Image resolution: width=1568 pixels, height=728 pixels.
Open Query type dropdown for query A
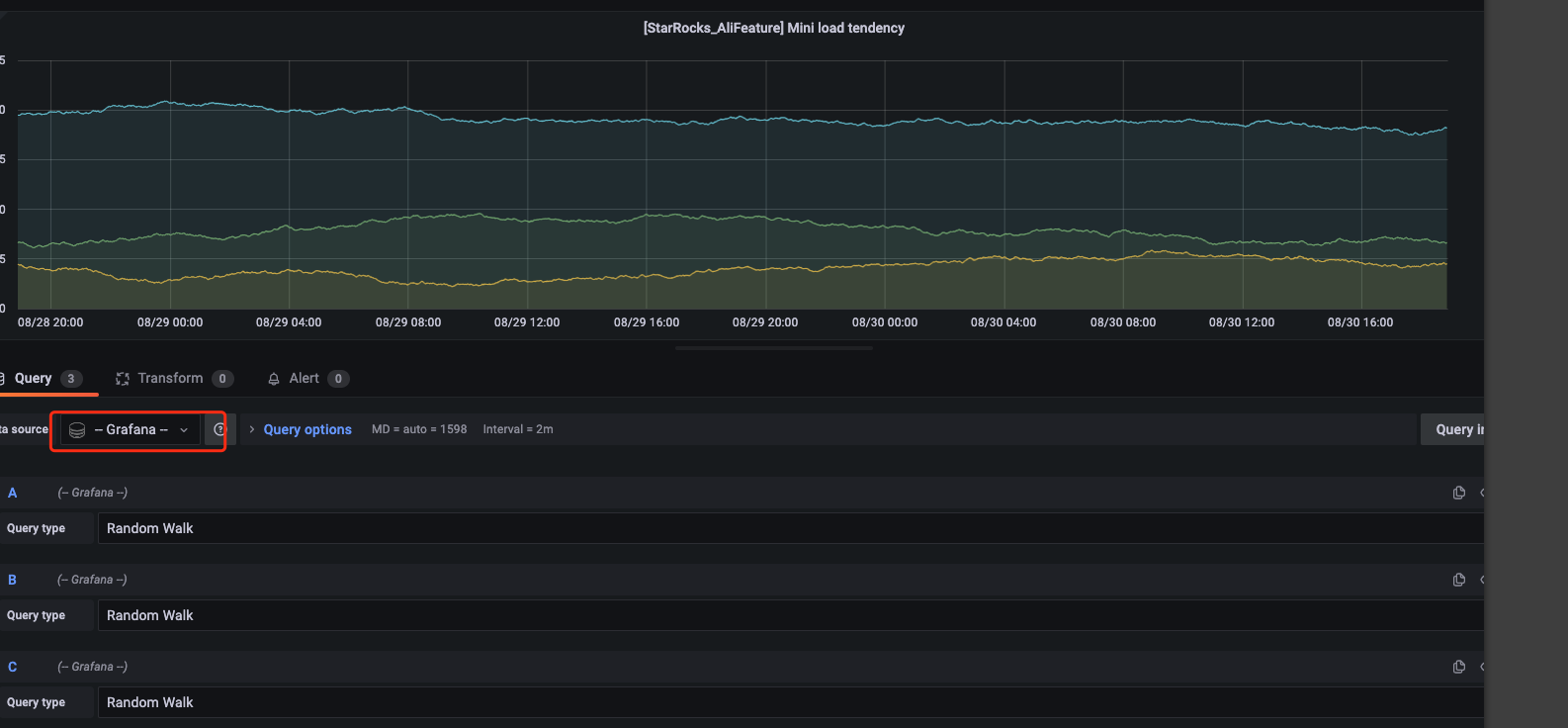[x=789, y=528]
